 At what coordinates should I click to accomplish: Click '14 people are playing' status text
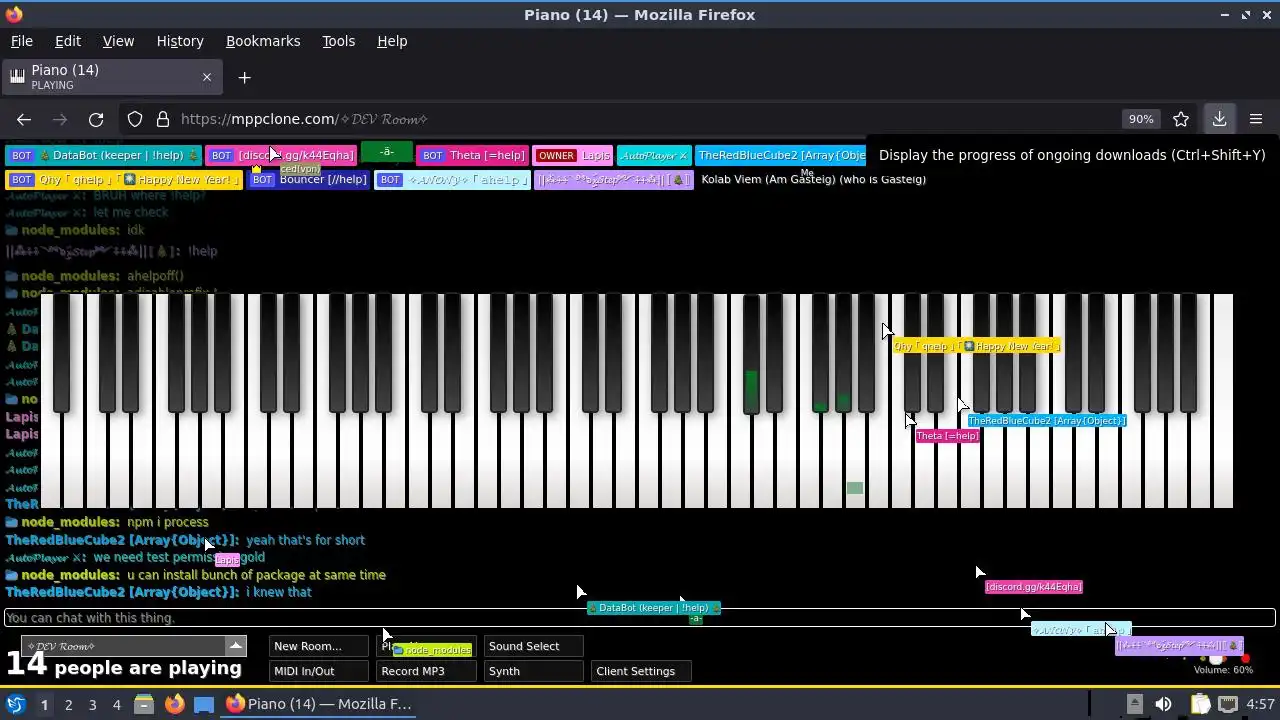124,665
